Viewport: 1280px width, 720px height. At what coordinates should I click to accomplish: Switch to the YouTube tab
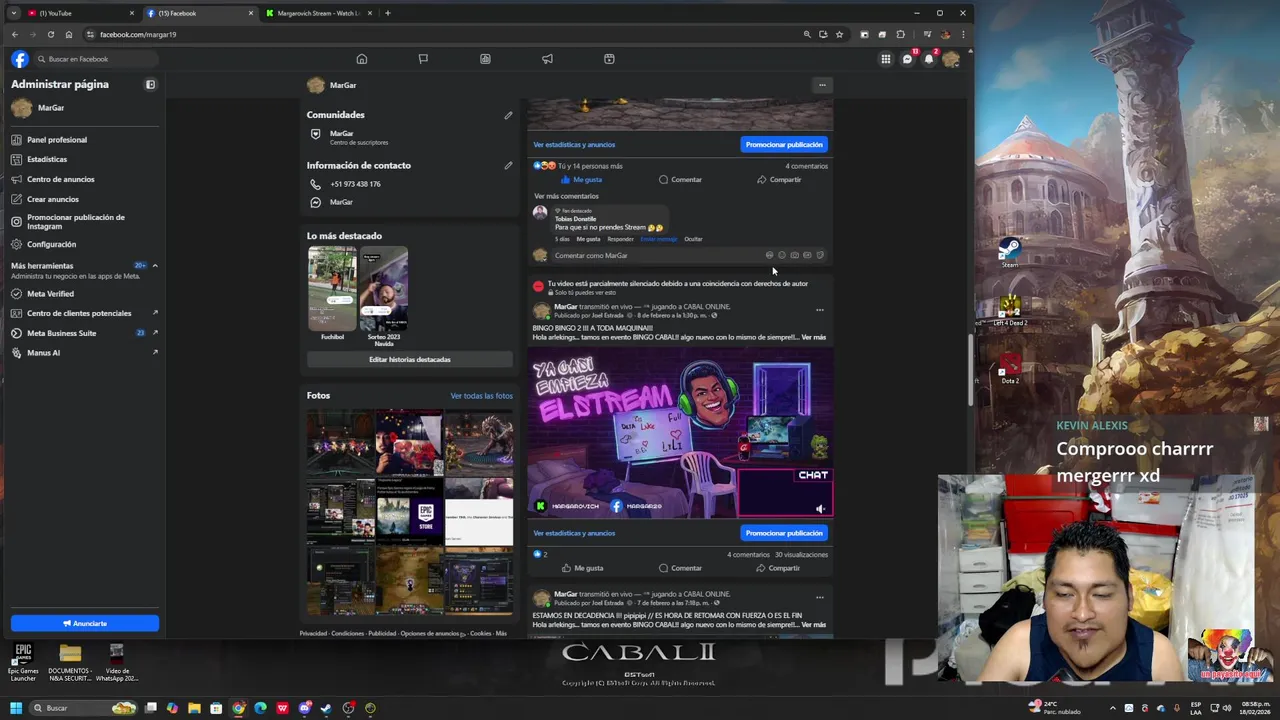click(x=78, y=13)
